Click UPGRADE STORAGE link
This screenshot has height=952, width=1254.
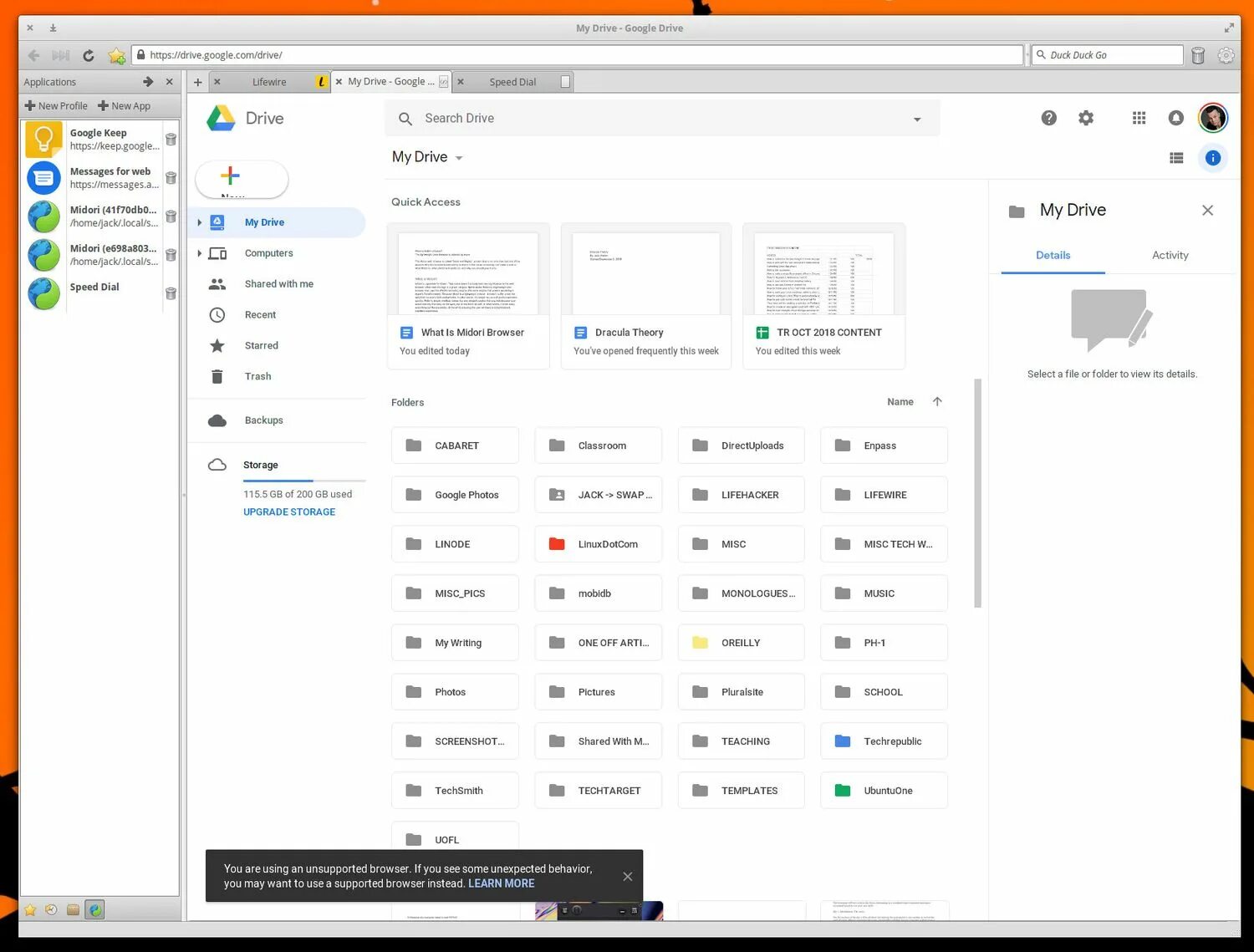click(x=289, y=512)
